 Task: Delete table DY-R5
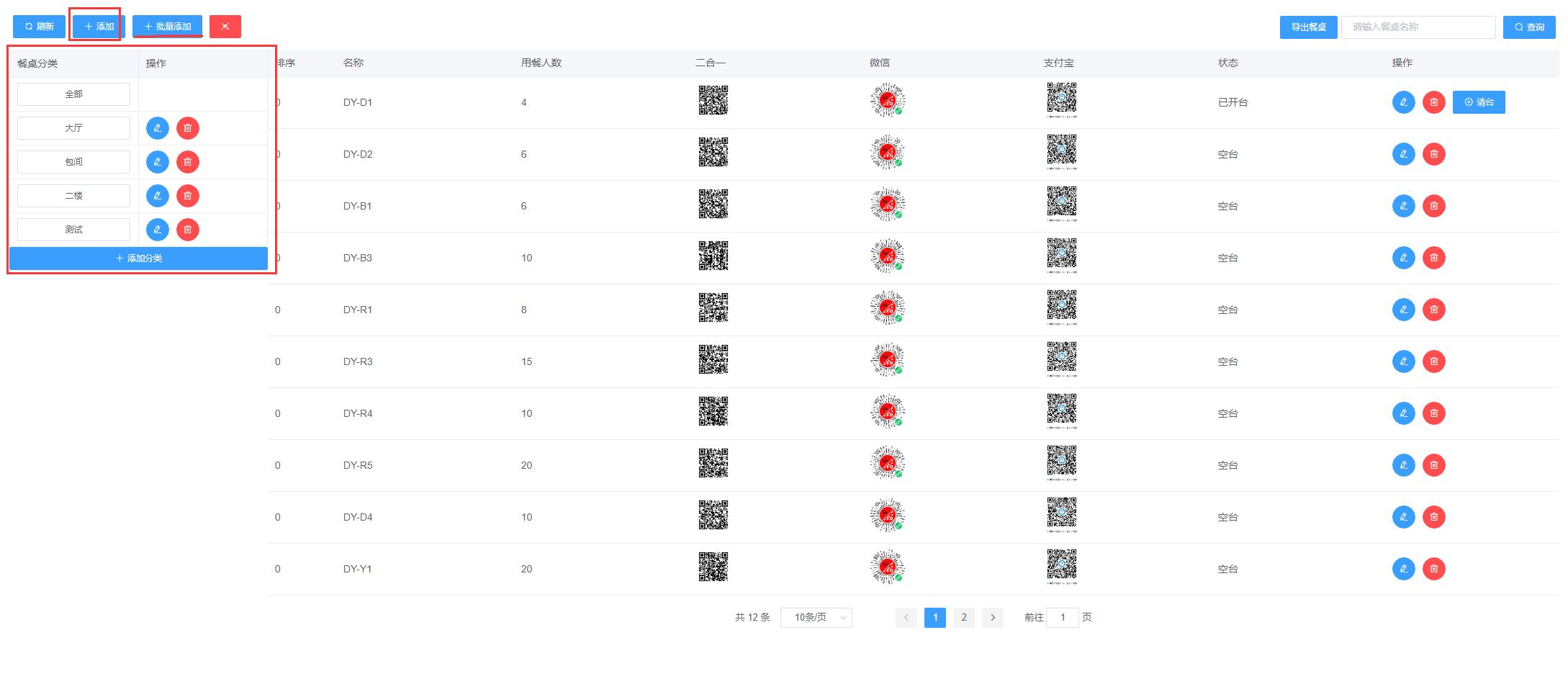pos(1434,465)
